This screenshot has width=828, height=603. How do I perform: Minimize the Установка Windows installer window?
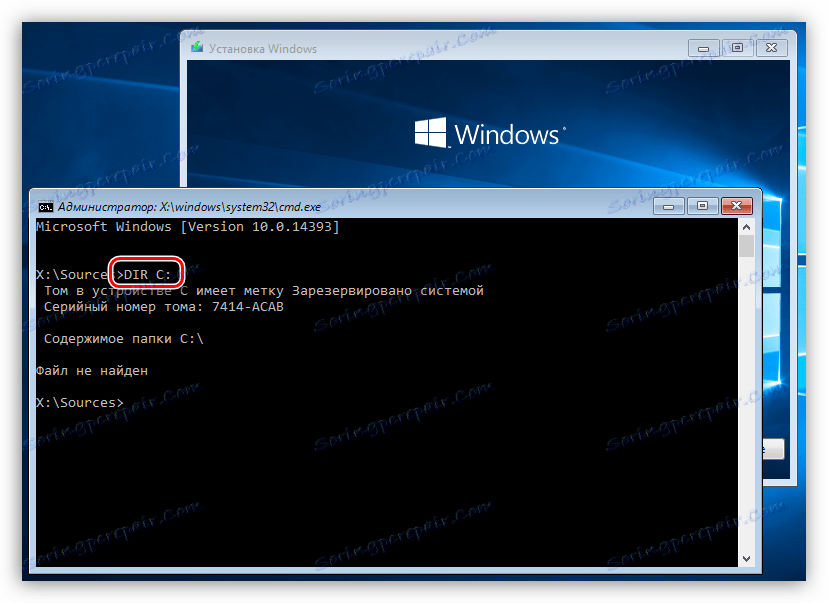coord(703,47)
